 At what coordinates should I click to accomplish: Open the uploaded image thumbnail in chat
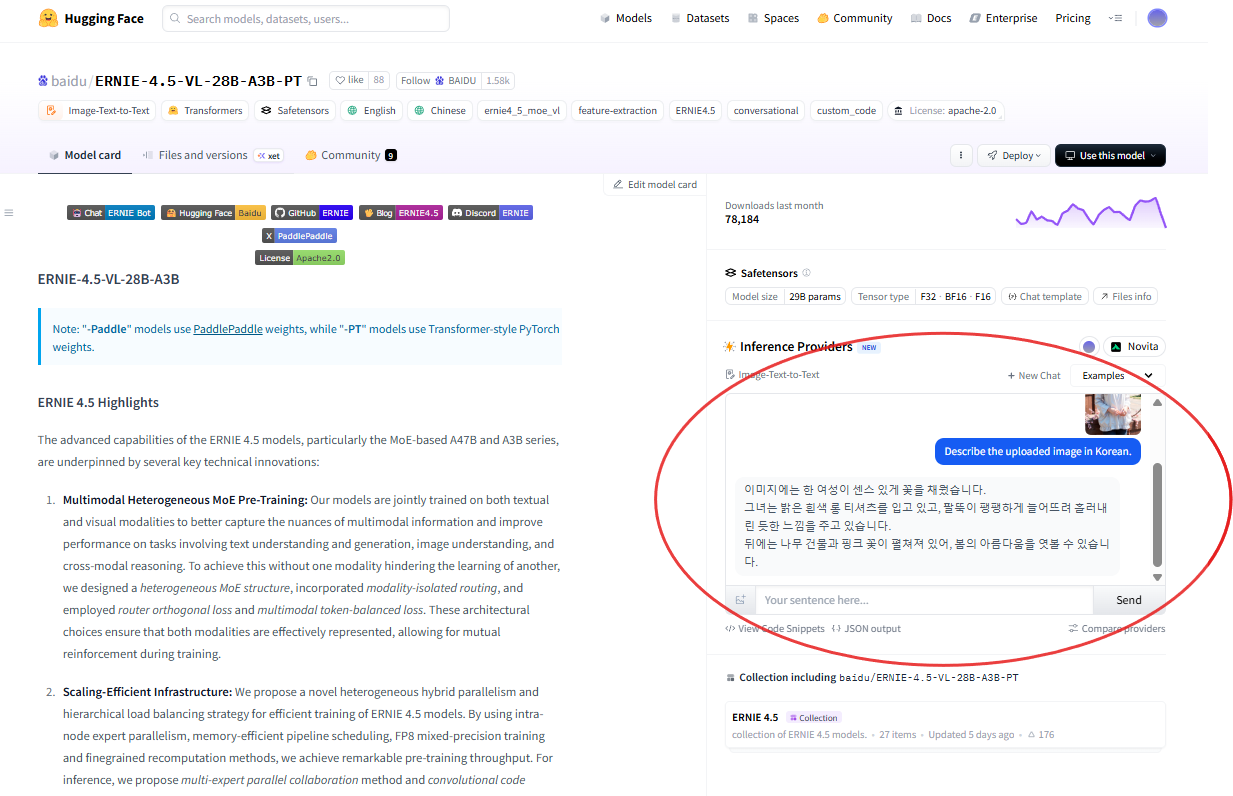1113,413
